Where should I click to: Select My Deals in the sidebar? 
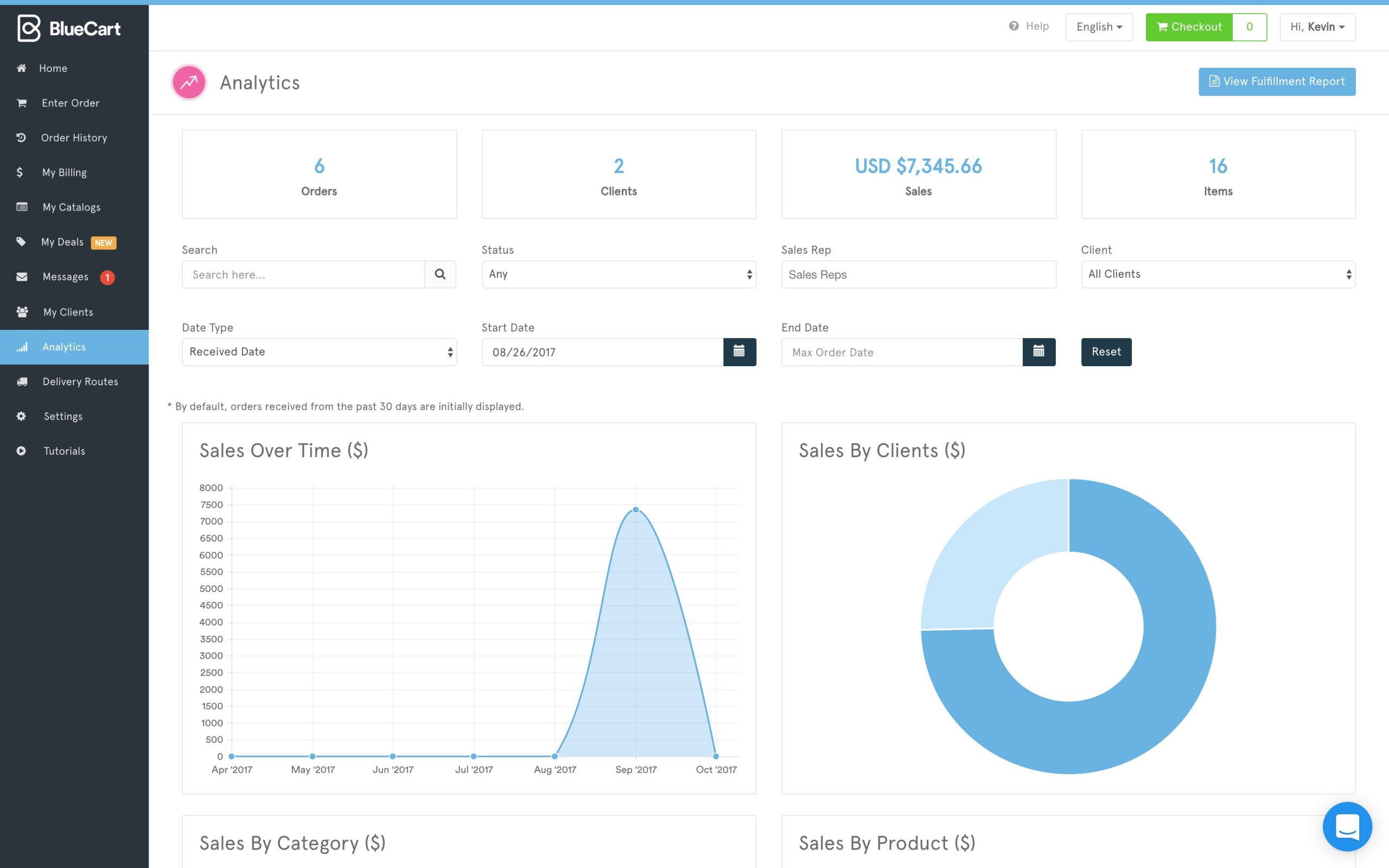click(62, 242)
